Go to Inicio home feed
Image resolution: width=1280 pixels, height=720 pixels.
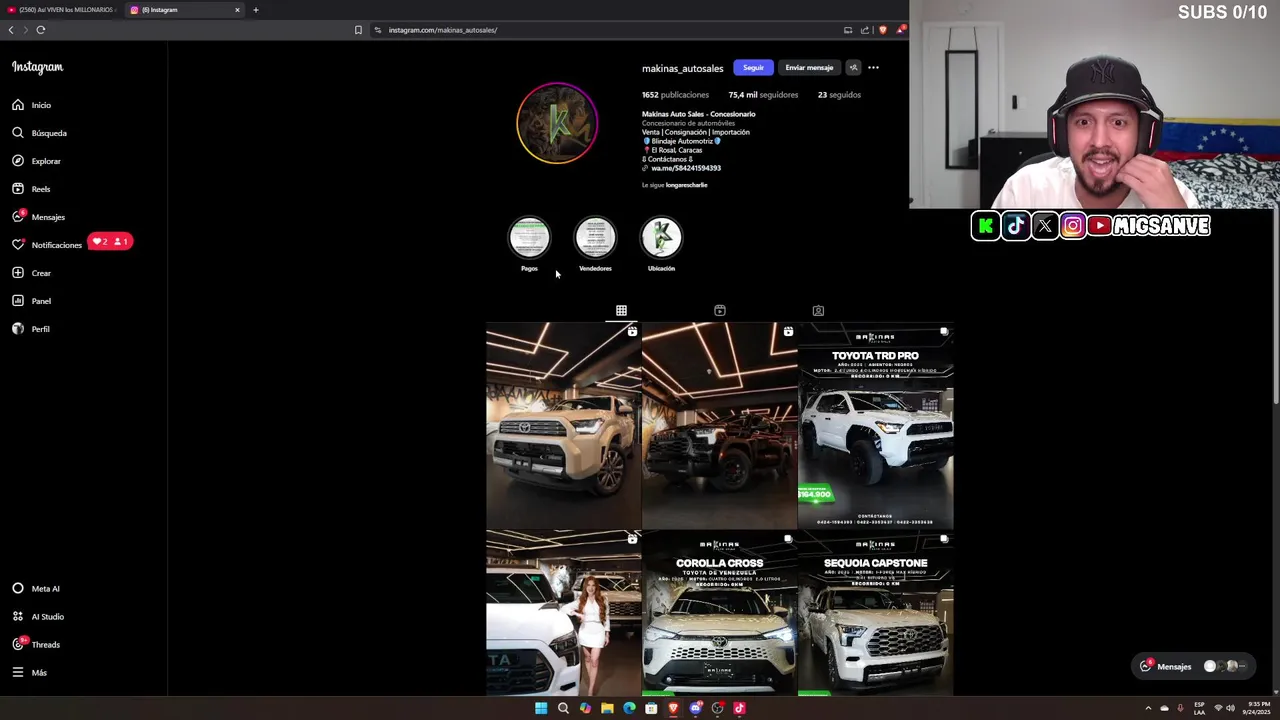click(31, 105)
